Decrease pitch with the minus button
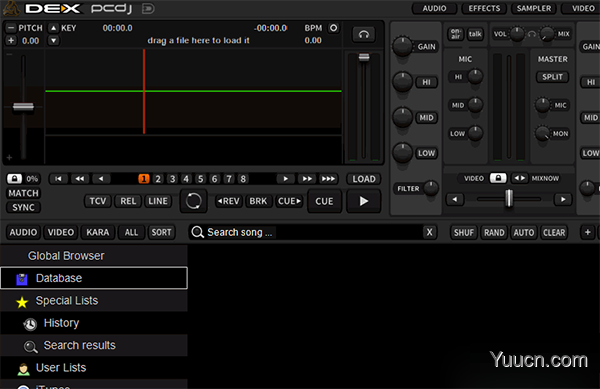Screen dimensions: 600x389 pos(11,28)
